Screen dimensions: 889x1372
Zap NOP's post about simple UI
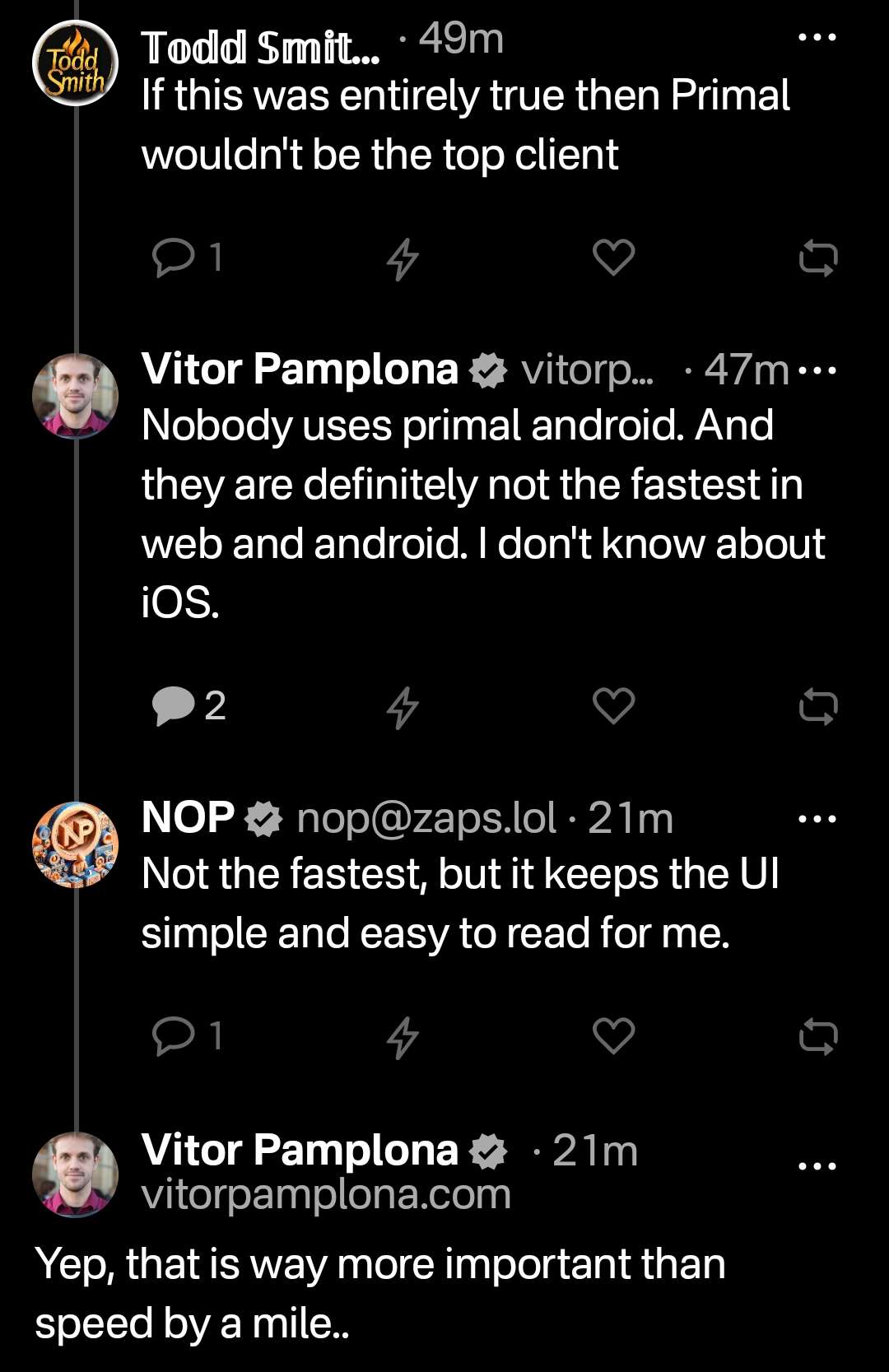pyautogui.click(x=403, y=1037)
